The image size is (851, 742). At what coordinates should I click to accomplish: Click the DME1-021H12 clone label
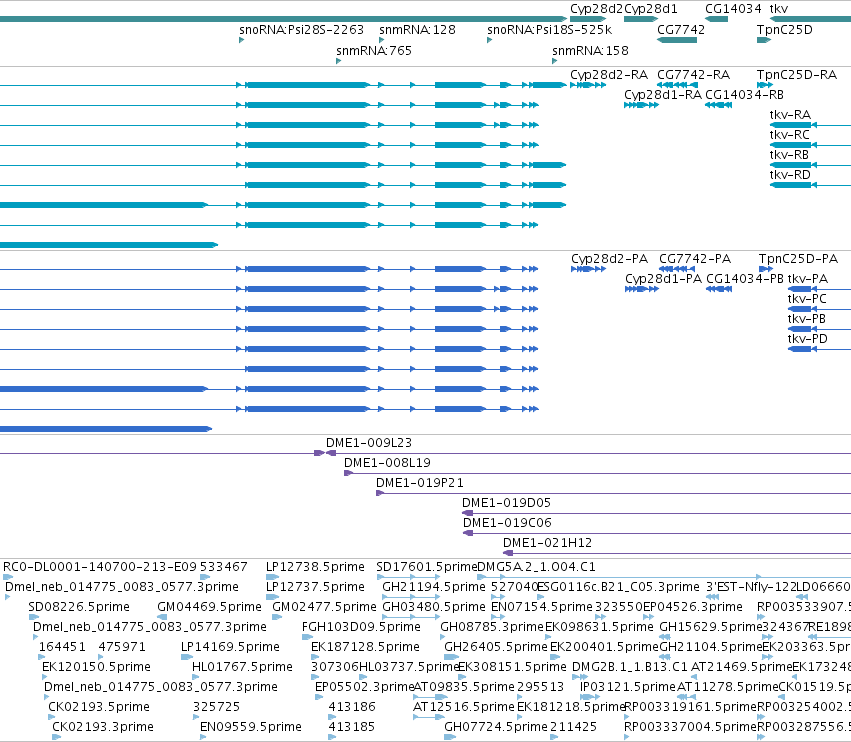[x=547, y=543]
